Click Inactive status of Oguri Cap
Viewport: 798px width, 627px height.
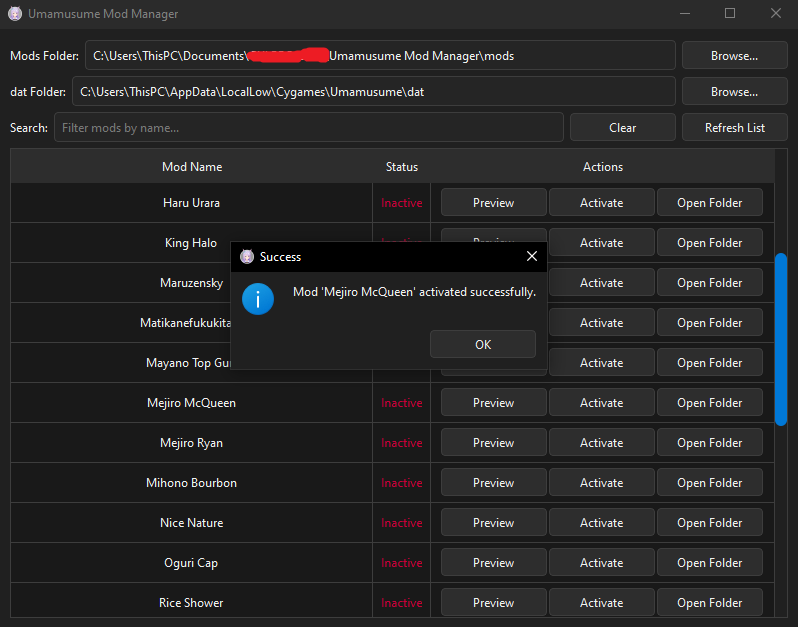(x=402, y=563)
